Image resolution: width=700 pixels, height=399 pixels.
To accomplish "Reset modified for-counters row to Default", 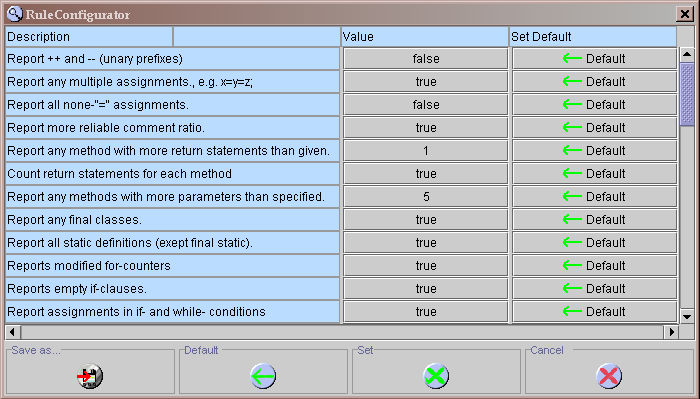I will tap(594, 266).
